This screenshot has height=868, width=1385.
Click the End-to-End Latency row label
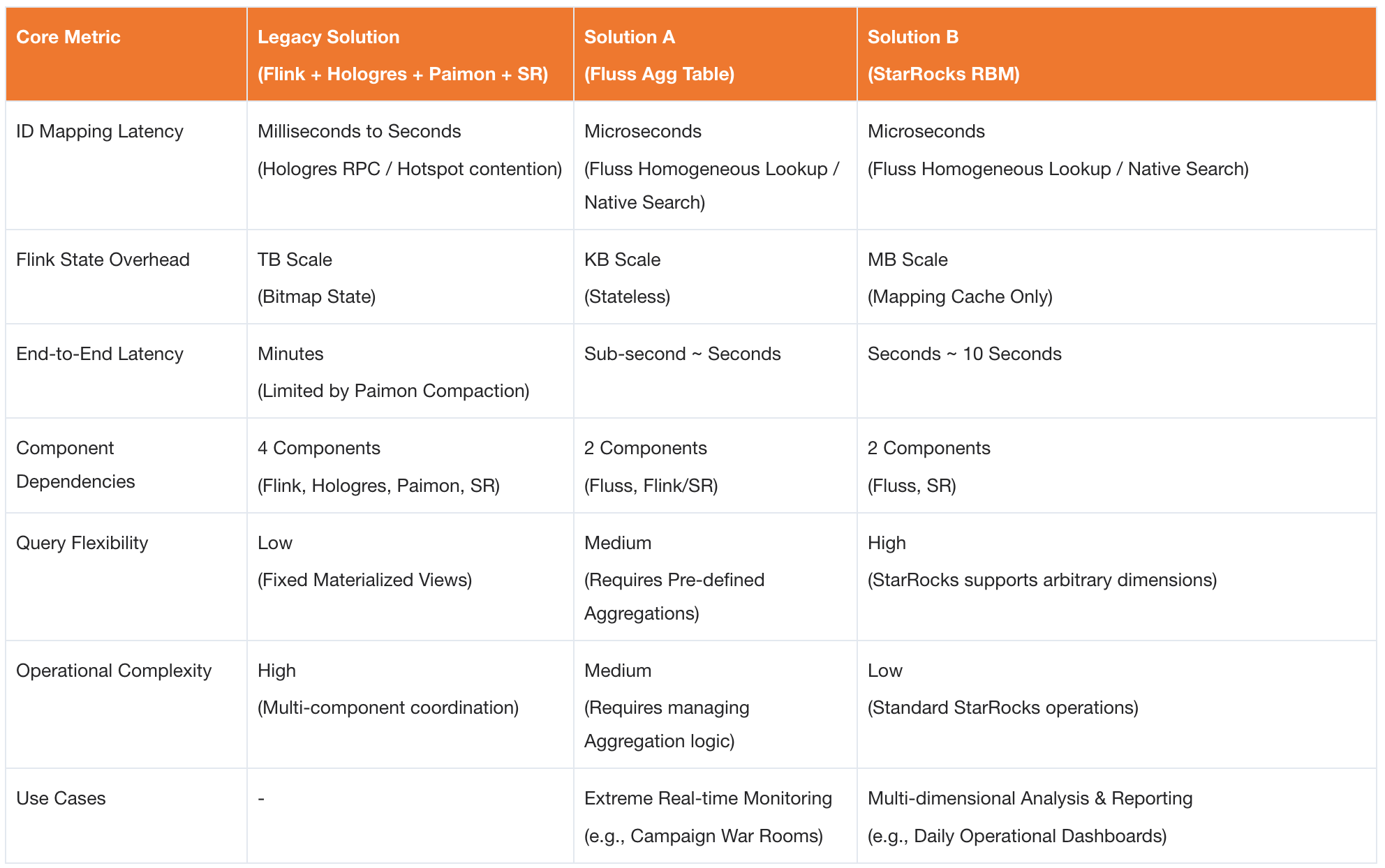tap(99, 354)
